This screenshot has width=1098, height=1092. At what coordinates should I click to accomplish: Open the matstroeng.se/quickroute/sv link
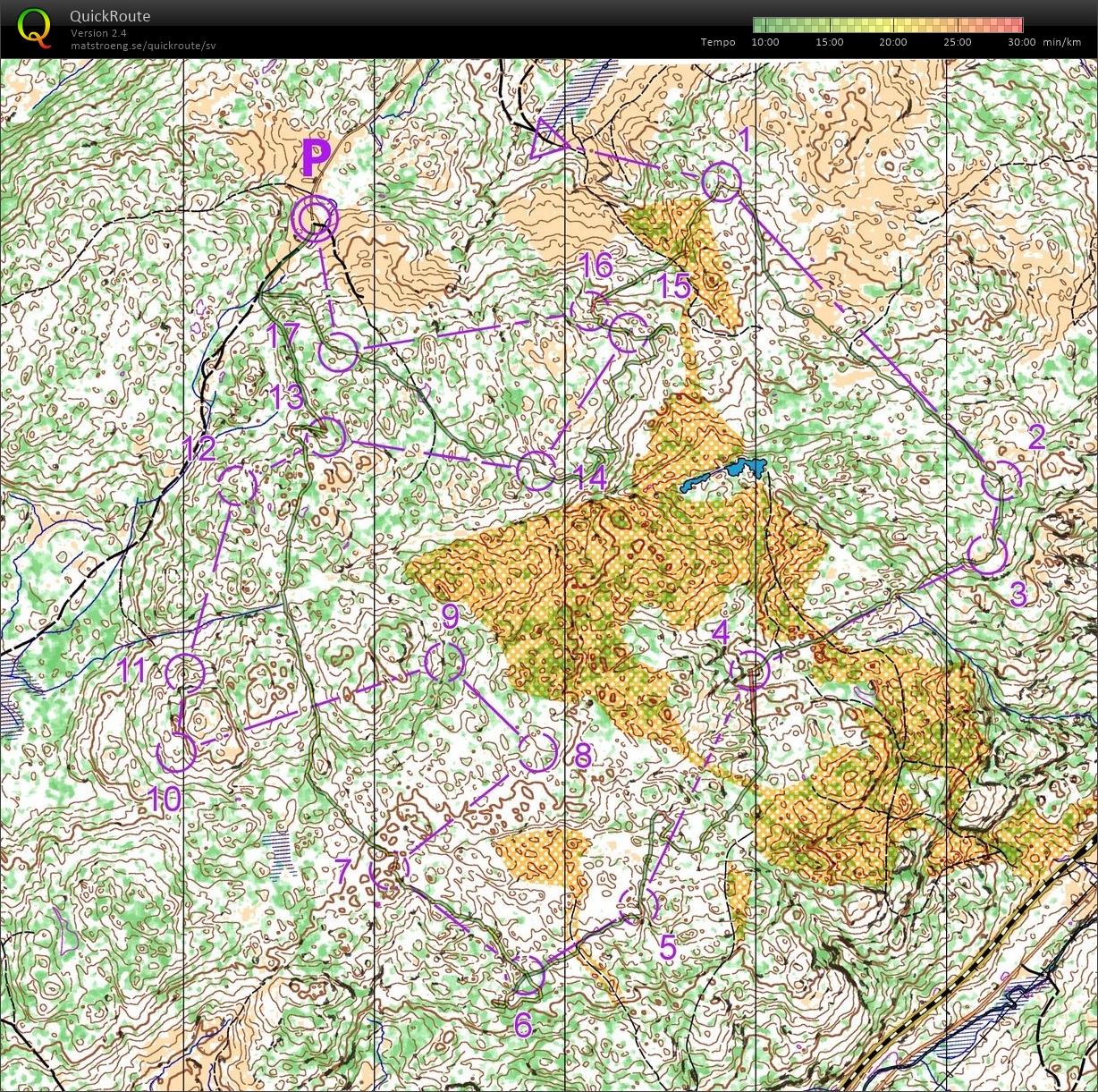pyautogui.click(x=143, y=46)
